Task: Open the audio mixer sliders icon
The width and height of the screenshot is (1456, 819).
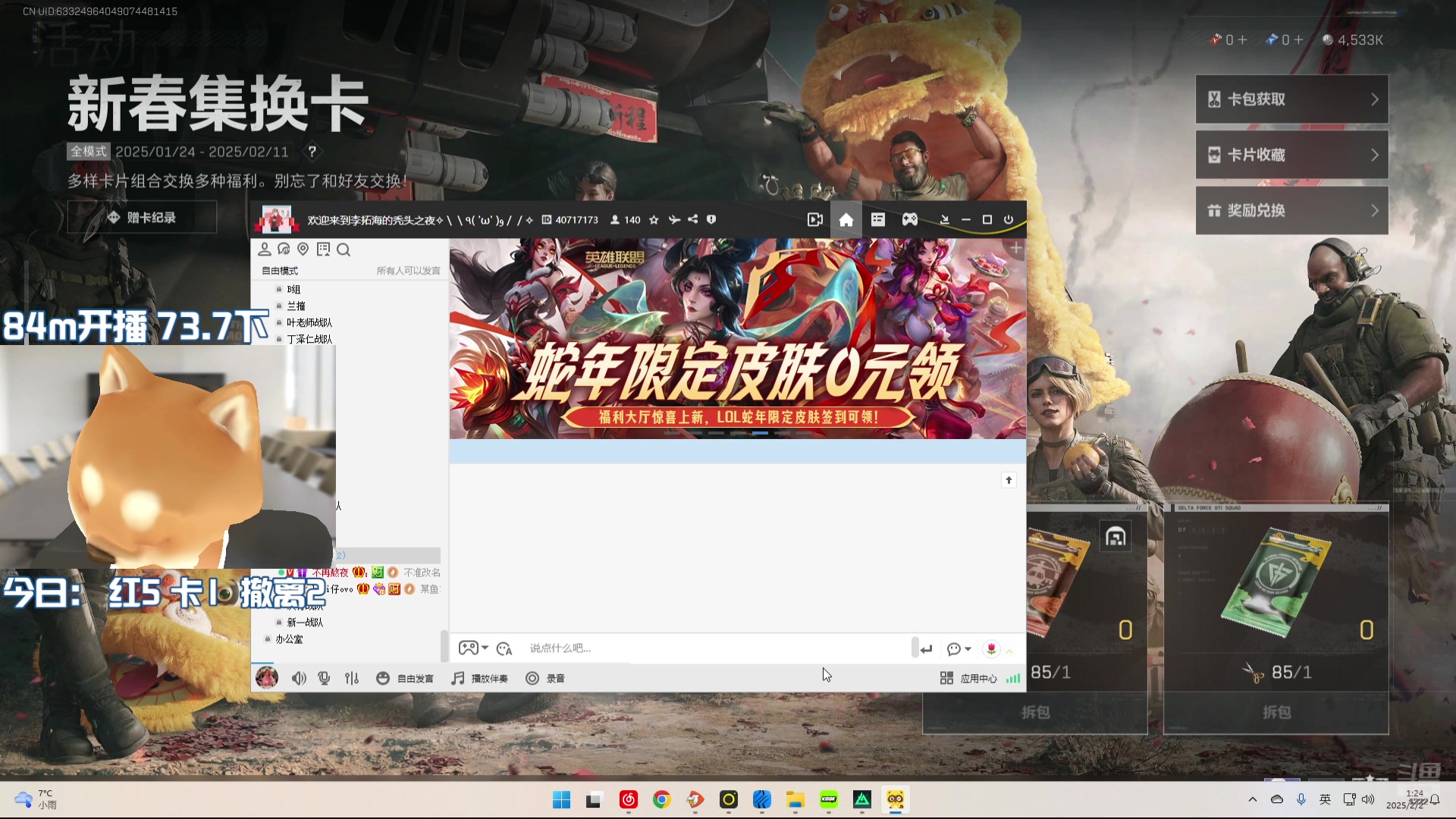Action: (x=352, y=678)
